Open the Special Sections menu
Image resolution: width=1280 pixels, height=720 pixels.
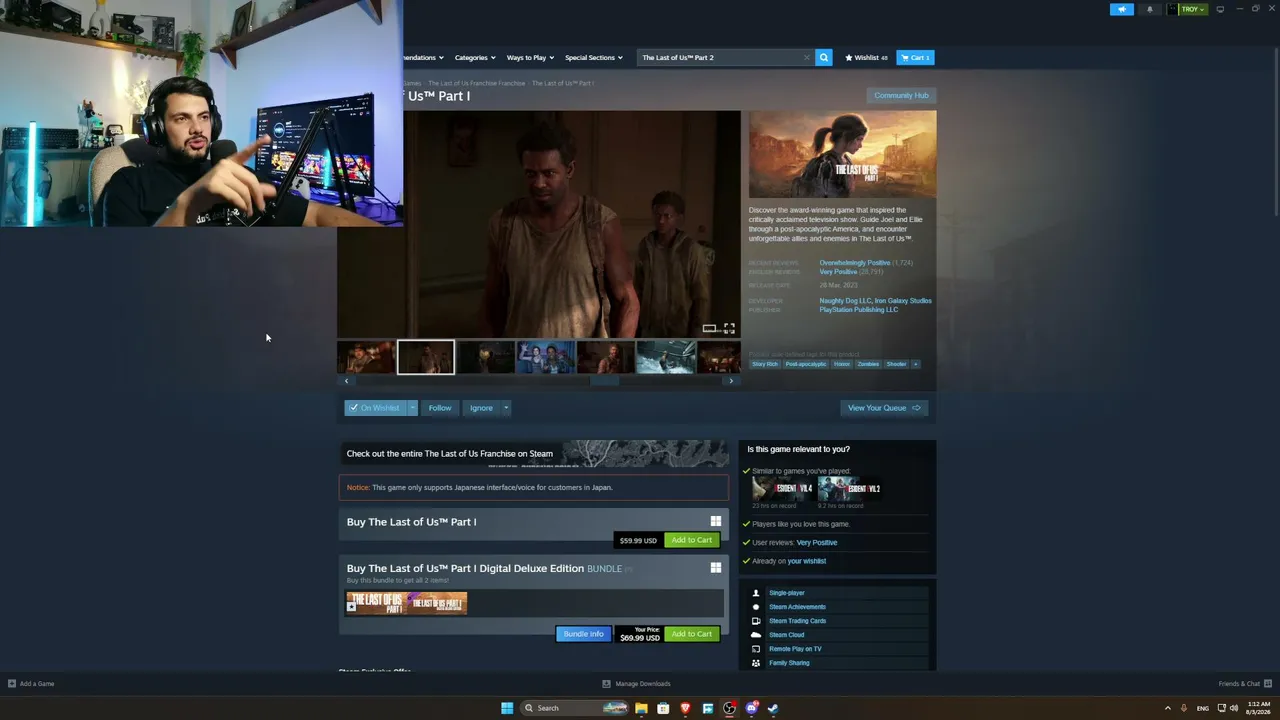pyautogui.click(x=594, y=58)
